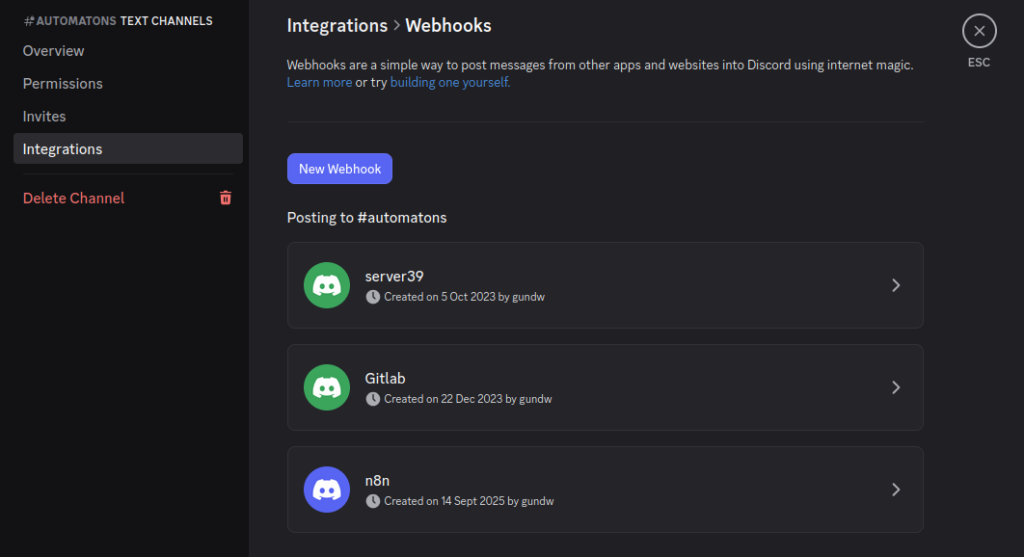Image resolution: width=1024 pixels, height=557 pixels.
Task: Click the green server39 webhook avatar
Action: (x=326, y=285)
